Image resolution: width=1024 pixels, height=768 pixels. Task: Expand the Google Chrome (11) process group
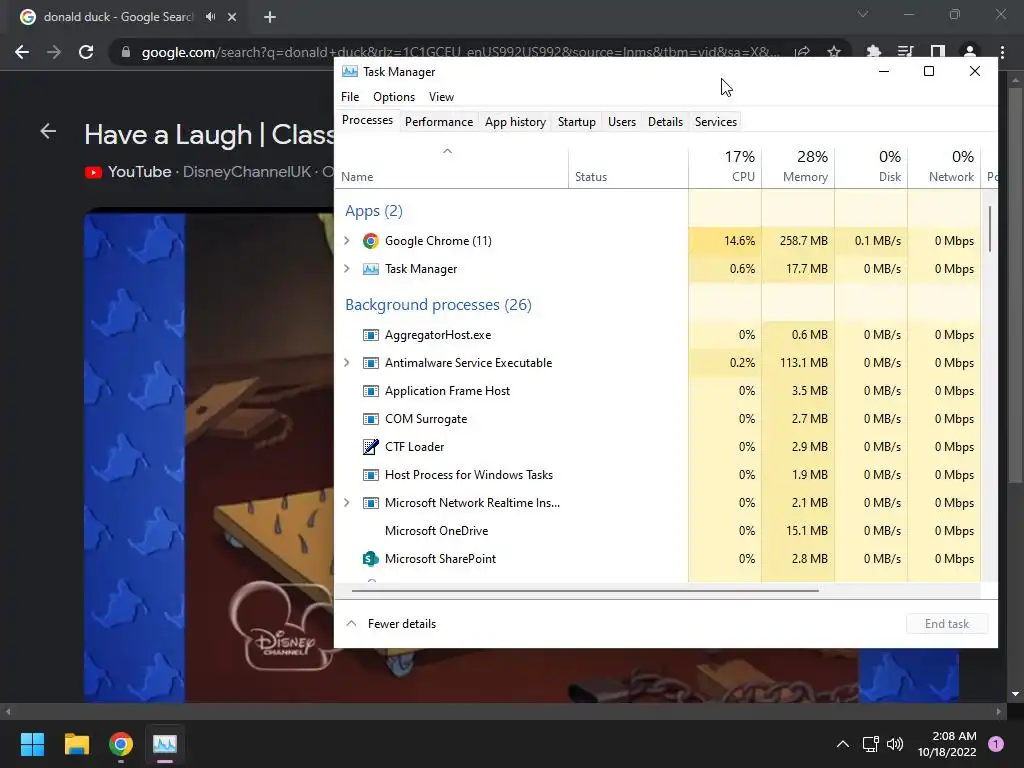point(347,241)
